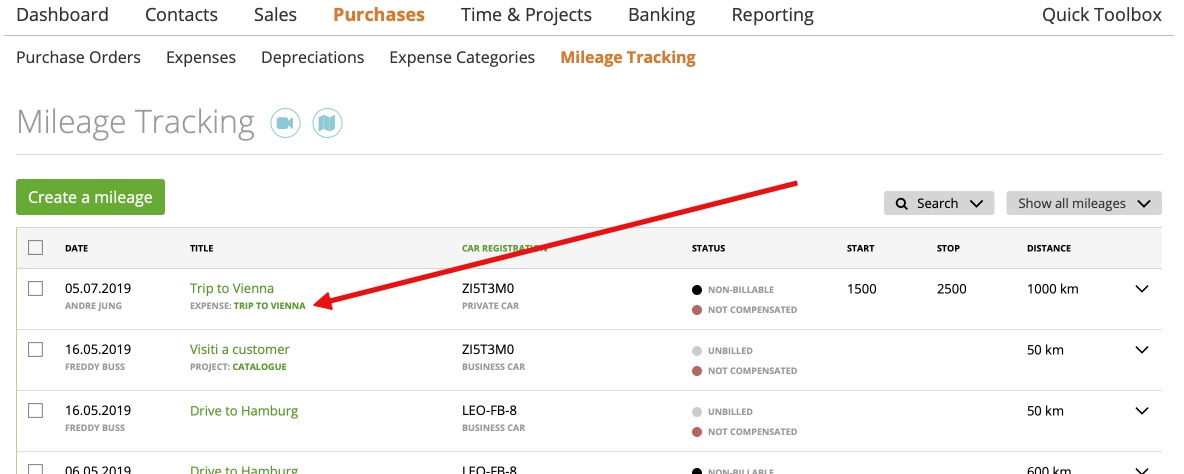Image resolution: width=1184 pixels, height=474 pixels.
Task: Switch to Purchase Orders tab
Action: pos(79,57)
